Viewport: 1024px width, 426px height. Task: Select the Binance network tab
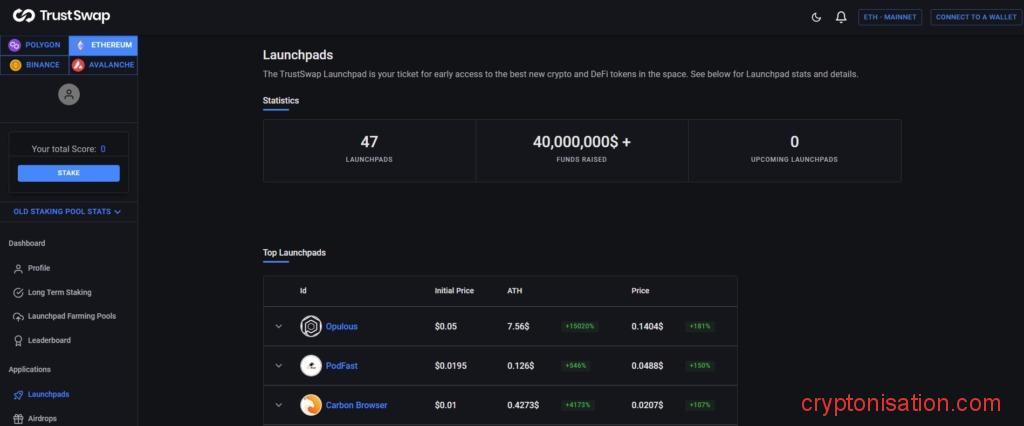coord(35,65)
